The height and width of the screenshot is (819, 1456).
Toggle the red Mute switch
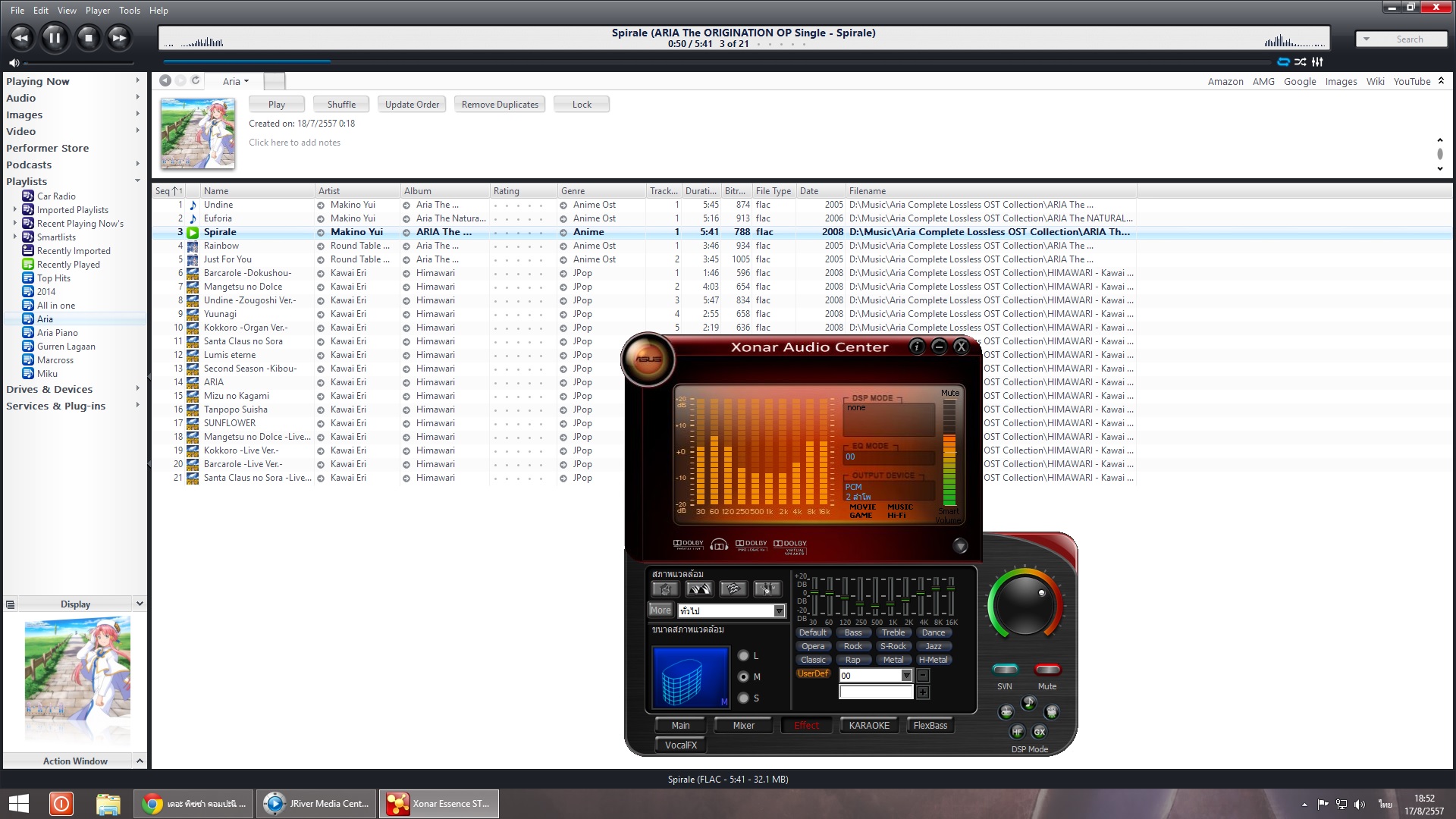1047,670
